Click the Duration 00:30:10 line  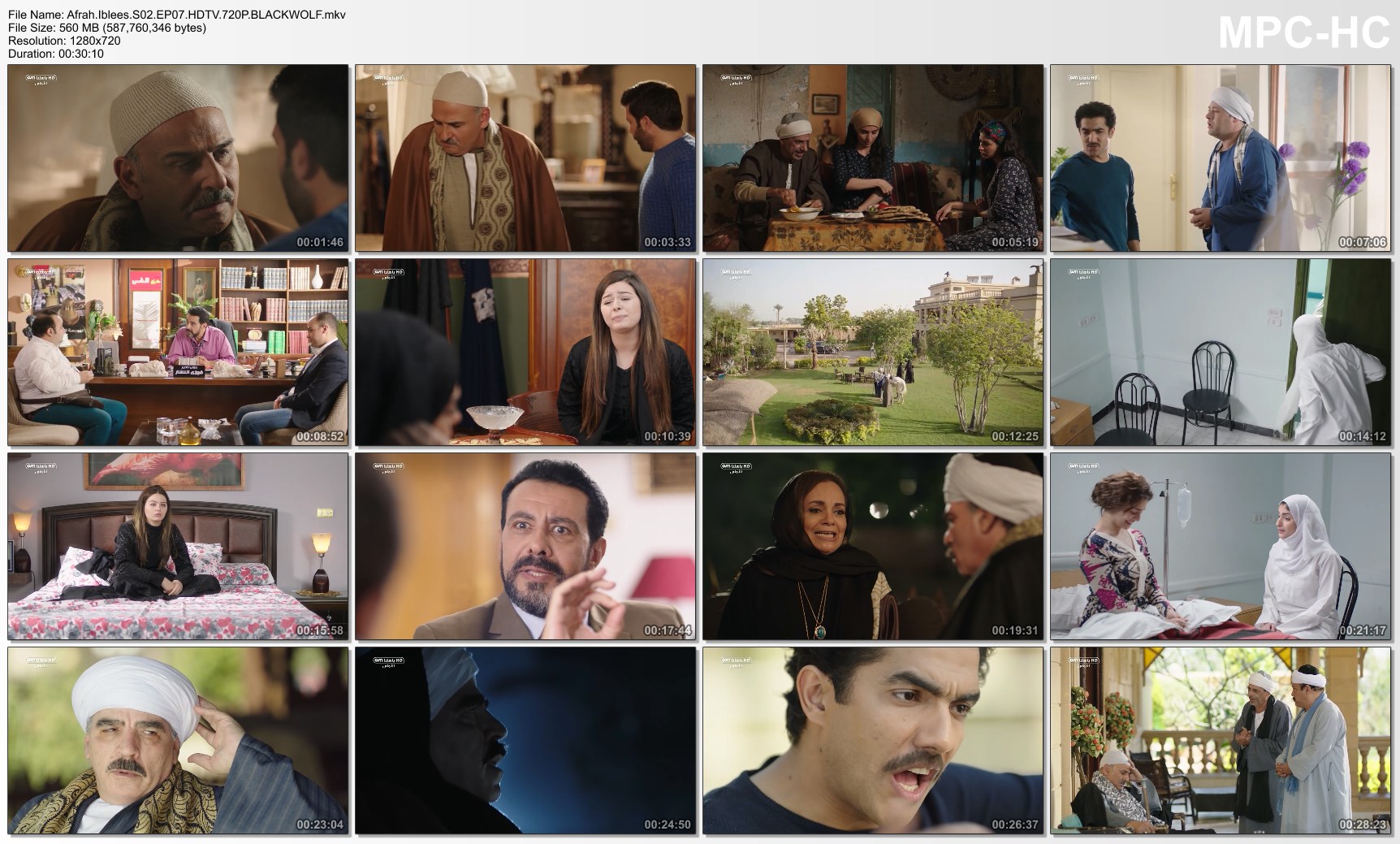click(56, 54)
